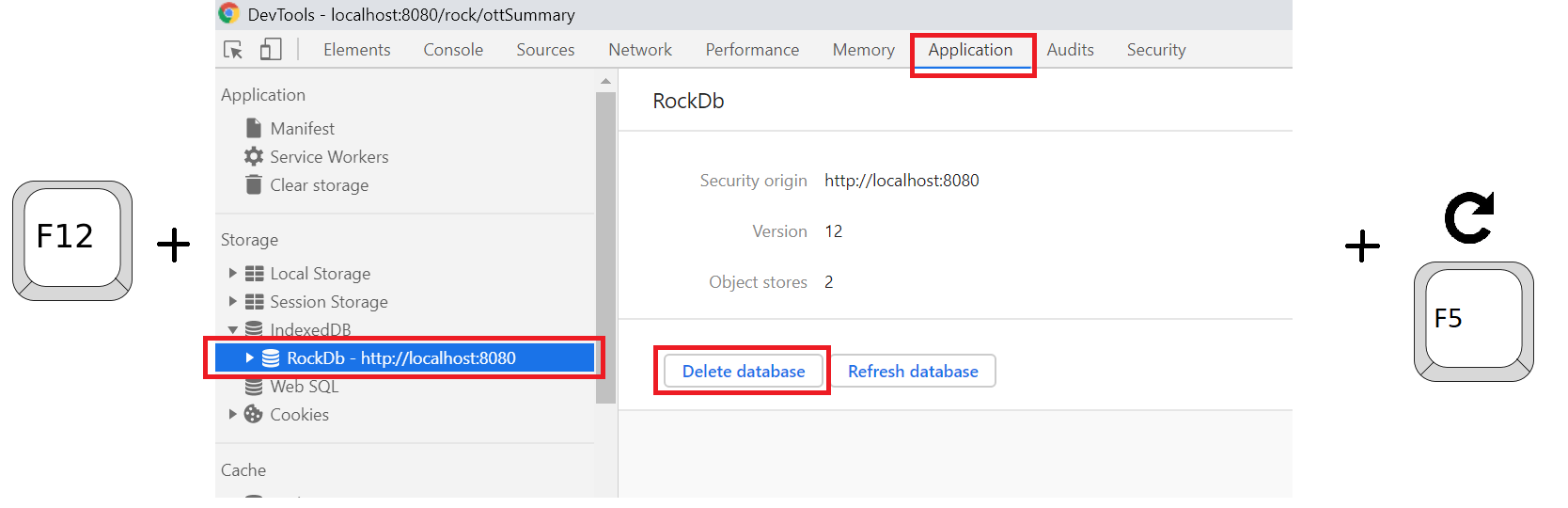Open the Console tab
The height and width of the screenshot is (508, 1568).
[x=452, y=50]
